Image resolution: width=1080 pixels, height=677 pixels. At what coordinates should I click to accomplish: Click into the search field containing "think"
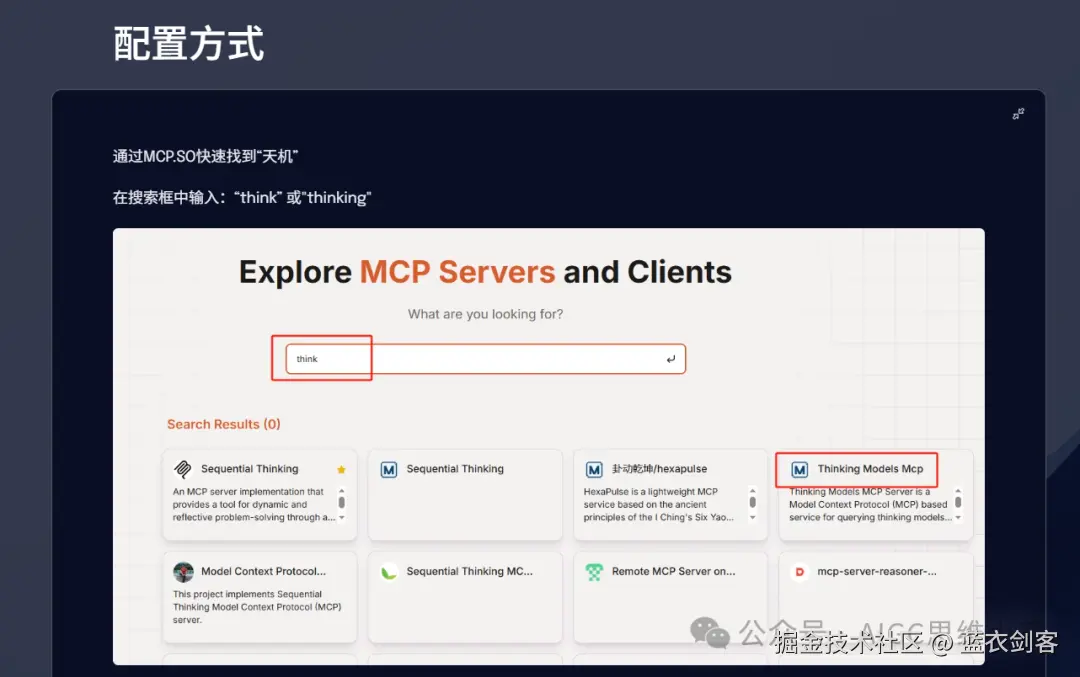click(486, 359)
